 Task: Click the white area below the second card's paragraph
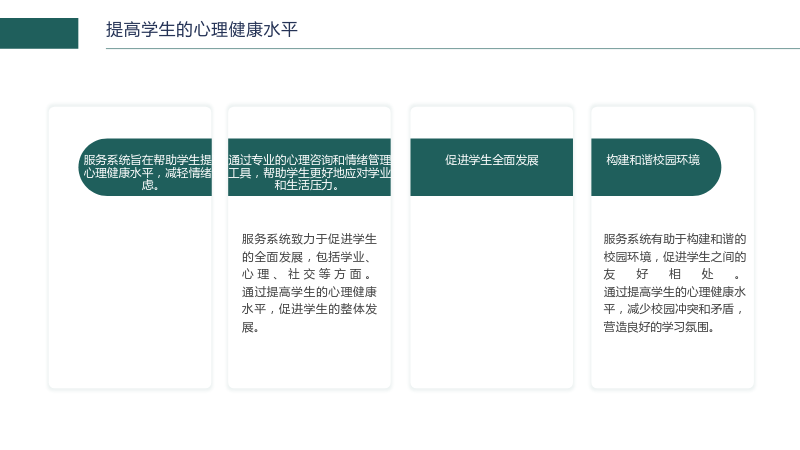(x=309, y=361)
